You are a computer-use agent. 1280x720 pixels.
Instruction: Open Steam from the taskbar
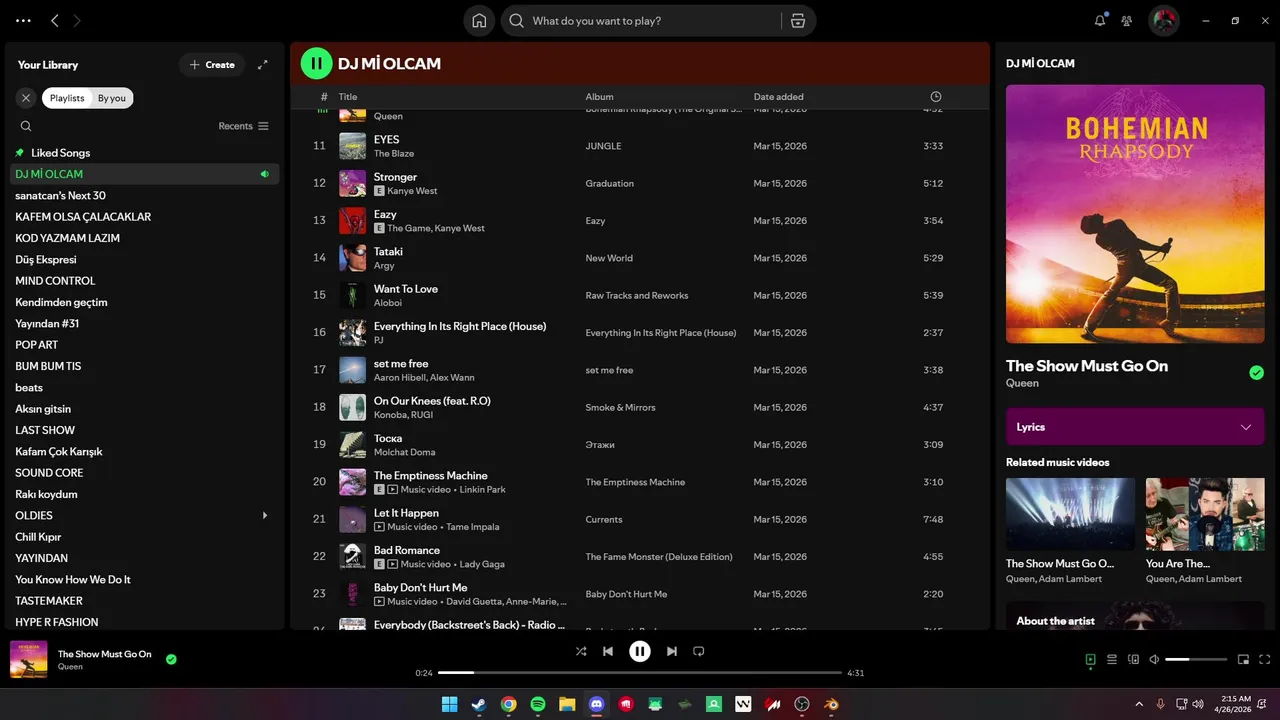[x=479, y=704]
